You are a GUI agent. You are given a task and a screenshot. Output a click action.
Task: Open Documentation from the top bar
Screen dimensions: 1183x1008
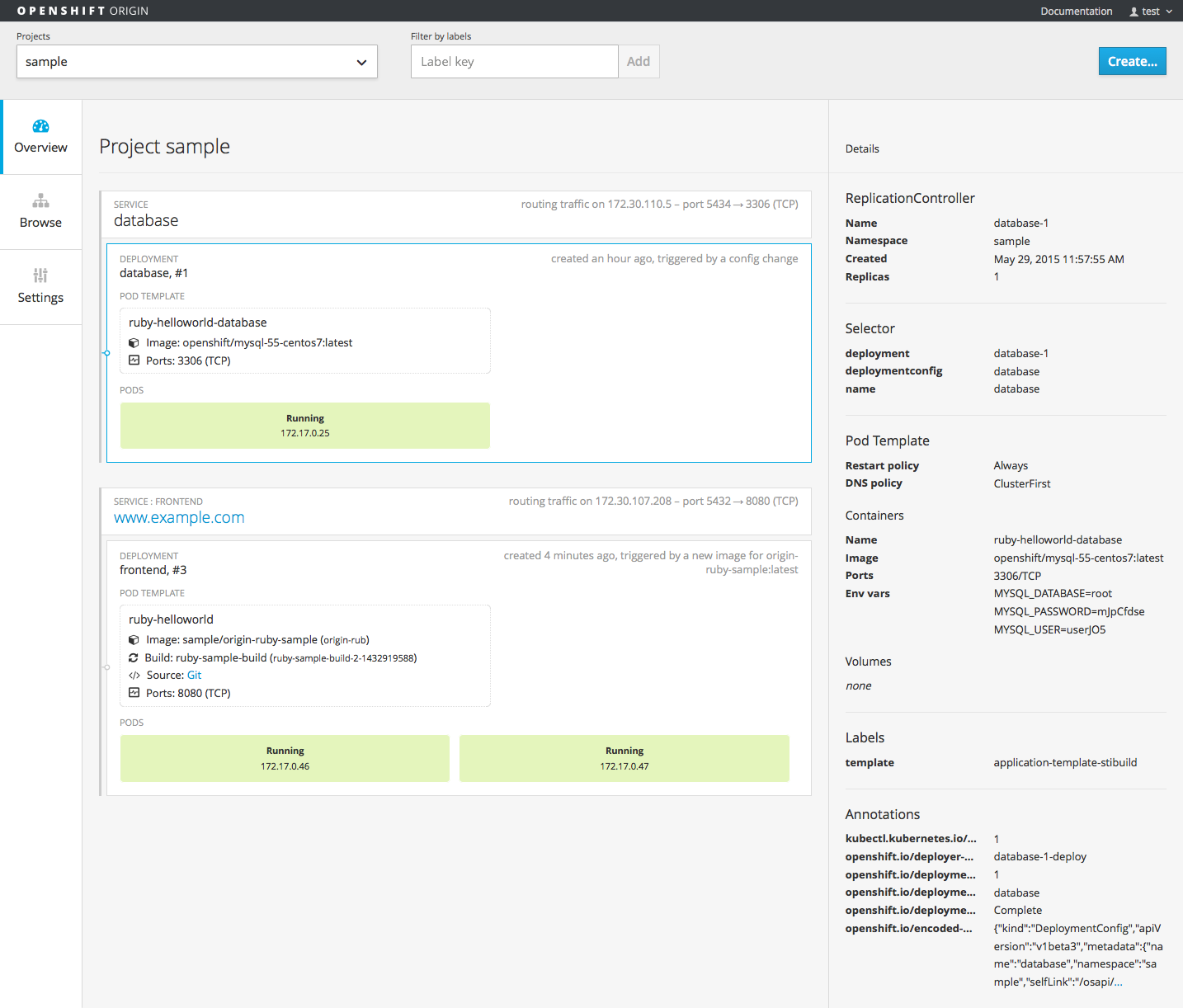point(1076,11)
